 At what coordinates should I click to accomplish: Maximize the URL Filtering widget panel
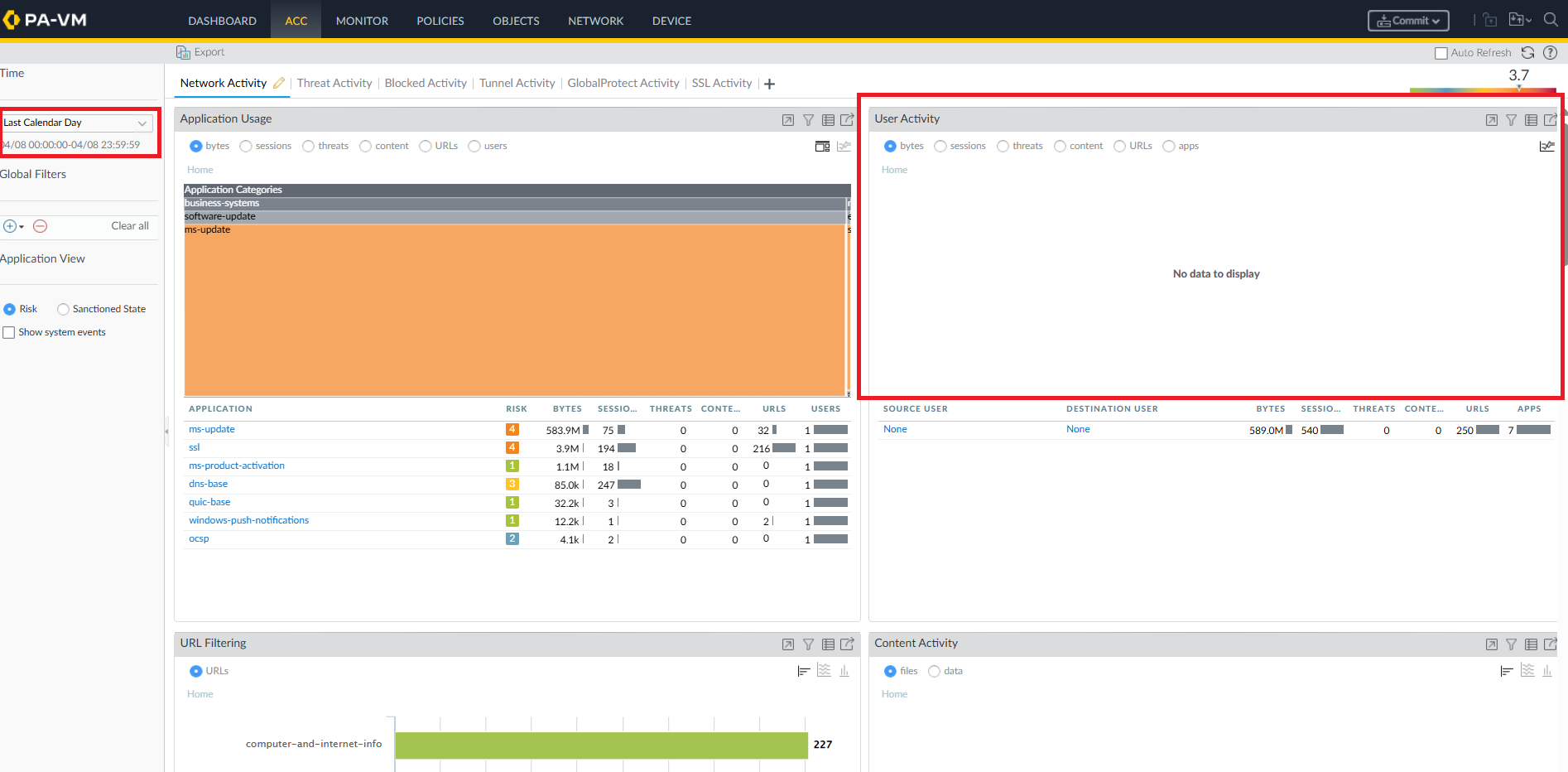tap(787, 644)
